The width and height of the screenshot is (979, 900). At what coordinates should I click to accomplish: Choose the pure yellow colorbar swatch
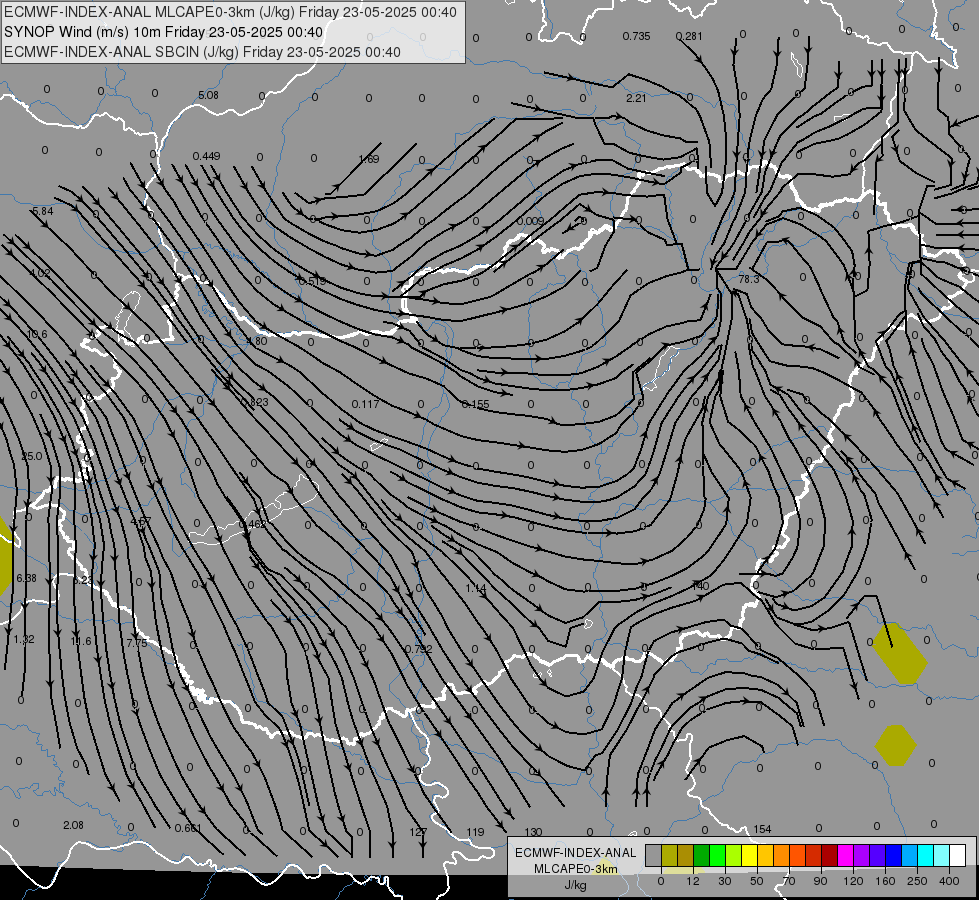click(750, 855)
